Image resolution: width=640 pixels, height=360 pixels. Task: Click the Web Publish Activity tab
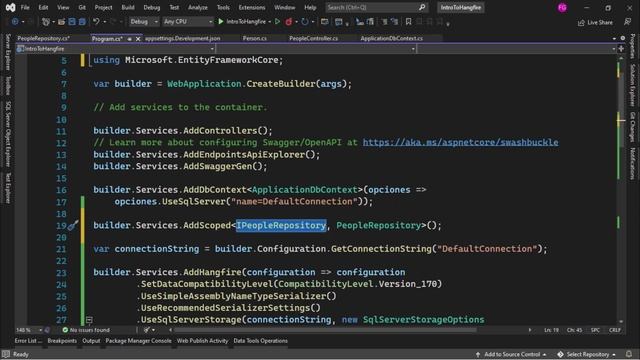[x=202, y=341]
